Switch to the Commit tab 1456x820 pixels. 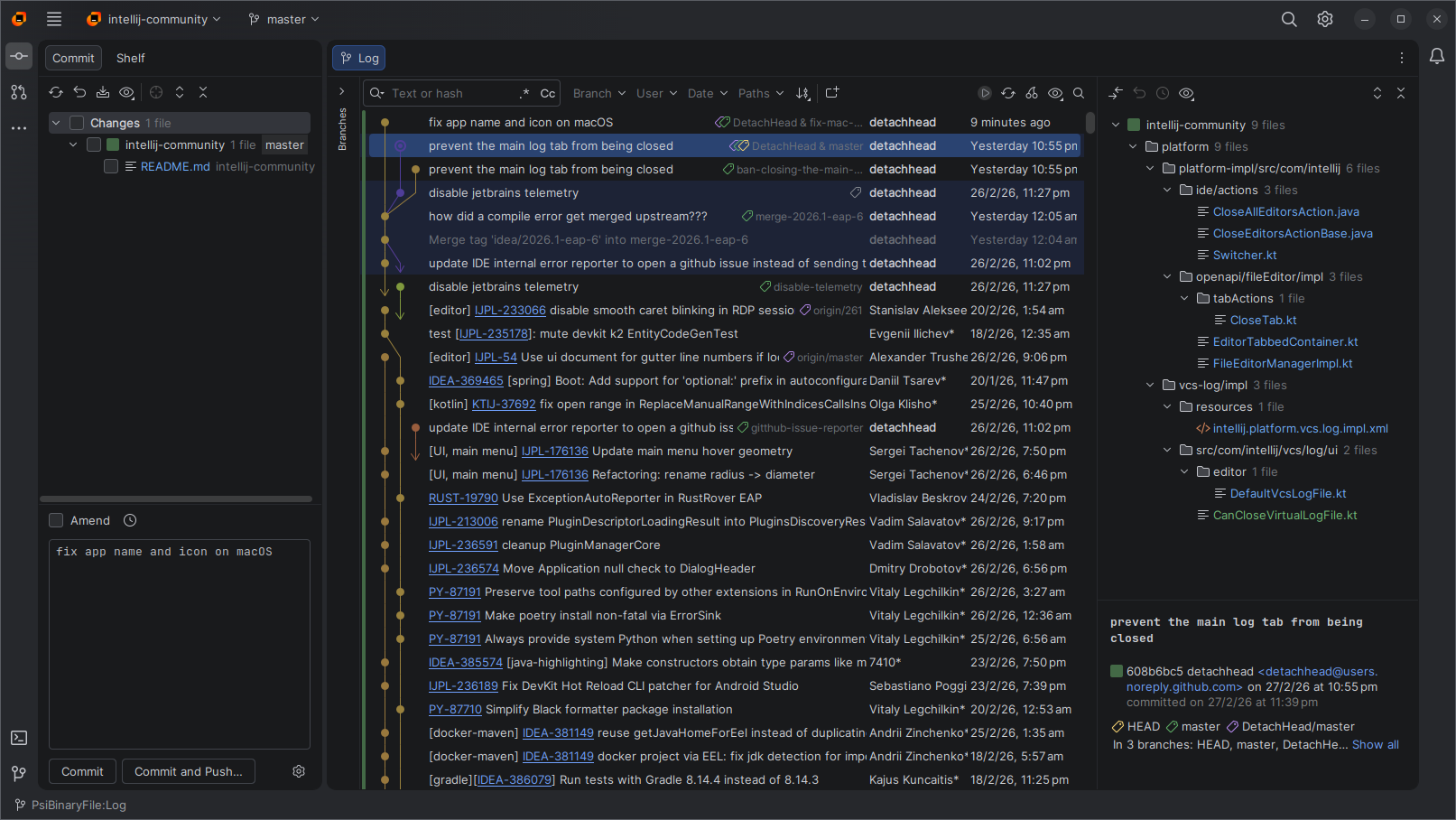point(73,58)
